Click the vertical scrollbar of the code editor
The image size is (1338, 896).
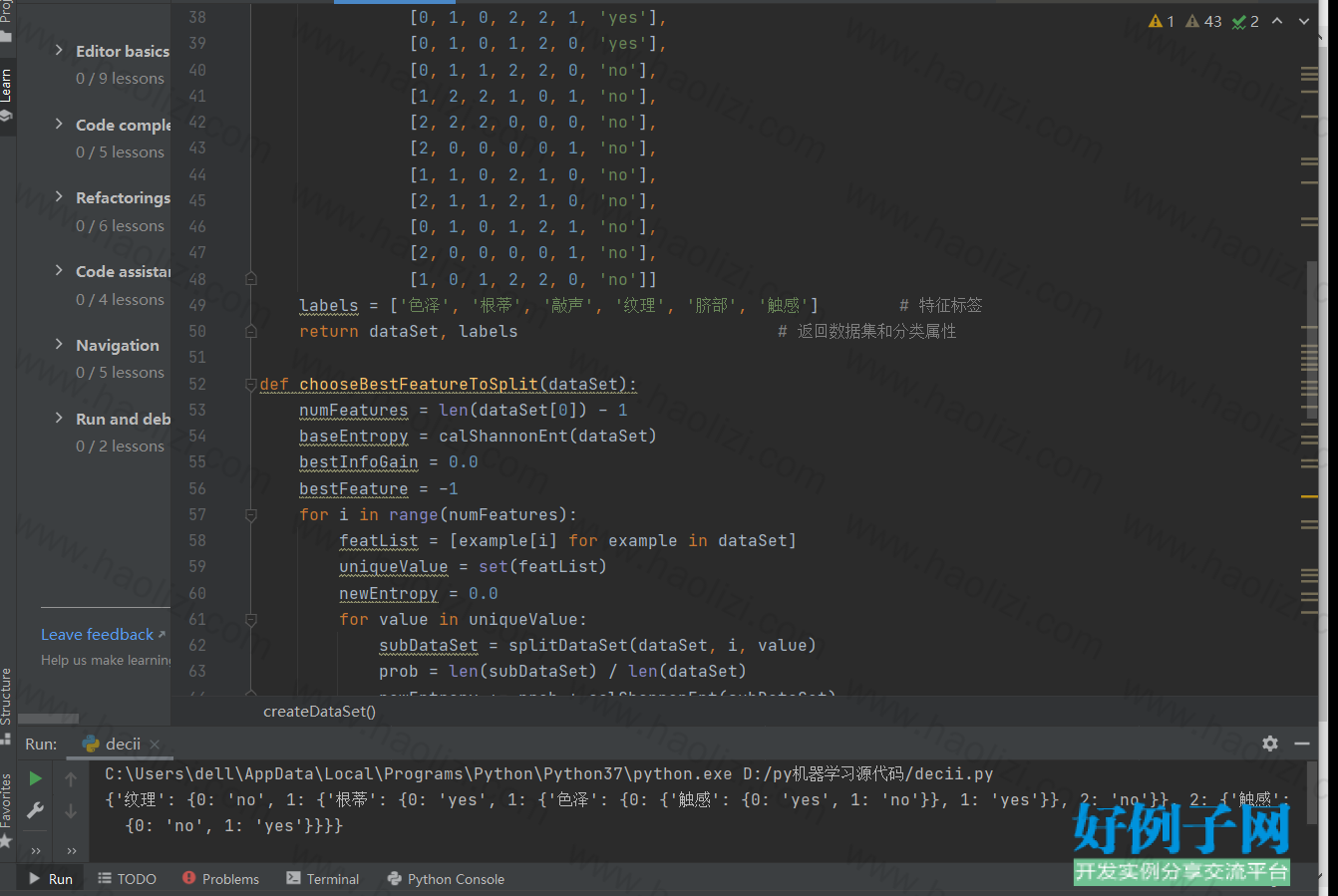pyautogui.click(x=1312, y=339)
